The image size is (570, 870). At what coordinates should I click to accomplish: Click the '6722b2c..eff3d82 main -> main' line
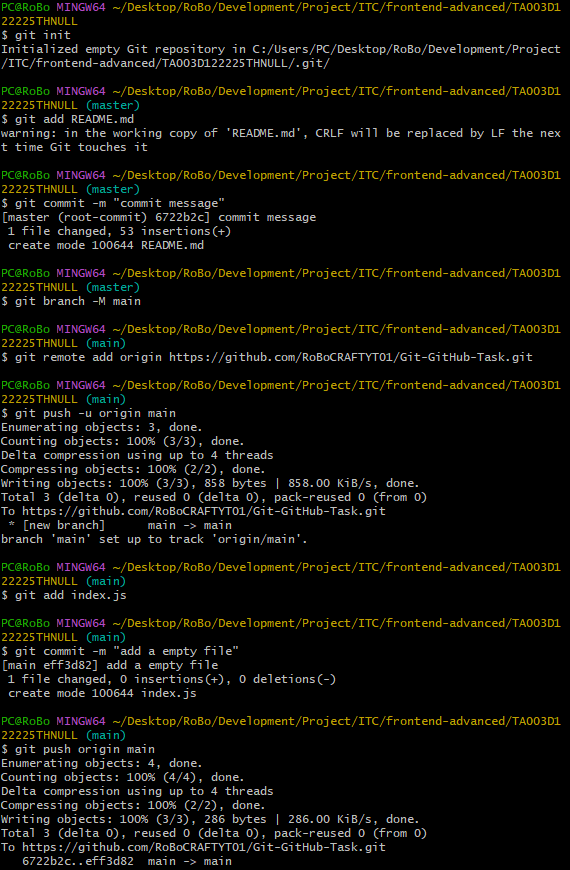(127, 861)
